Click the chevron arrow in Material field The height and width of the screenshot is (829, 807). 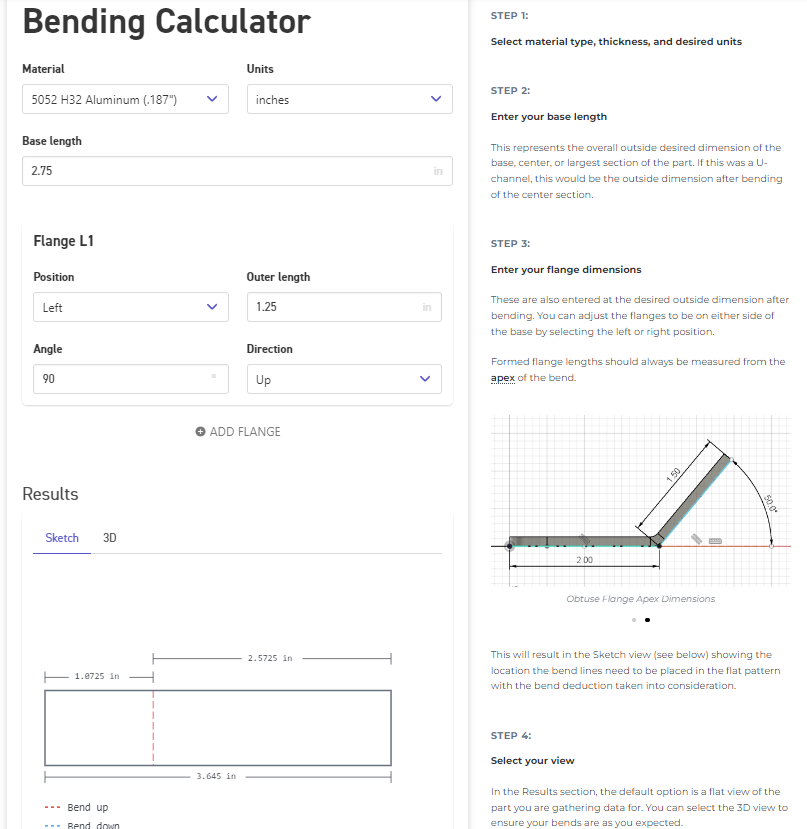pos(211,99)
